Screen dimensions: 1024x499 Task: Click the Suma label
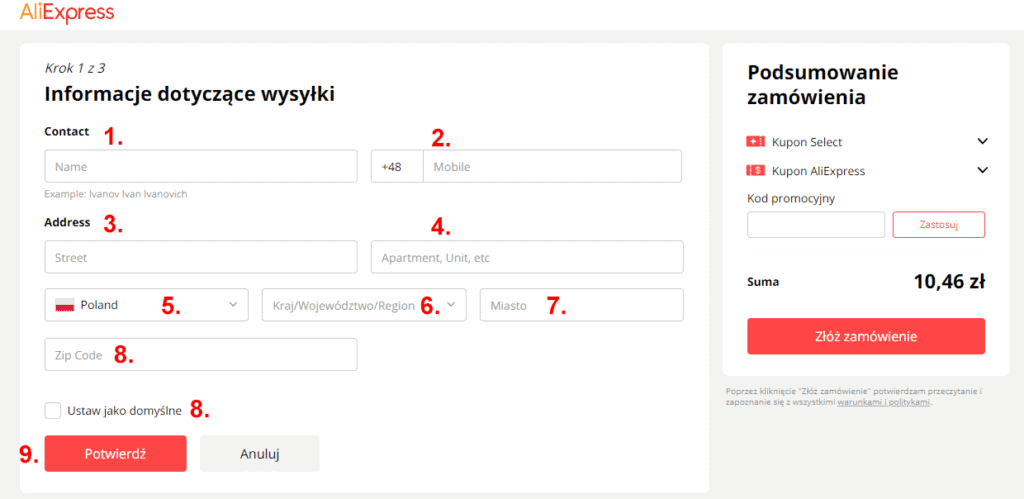coord(763,282)
